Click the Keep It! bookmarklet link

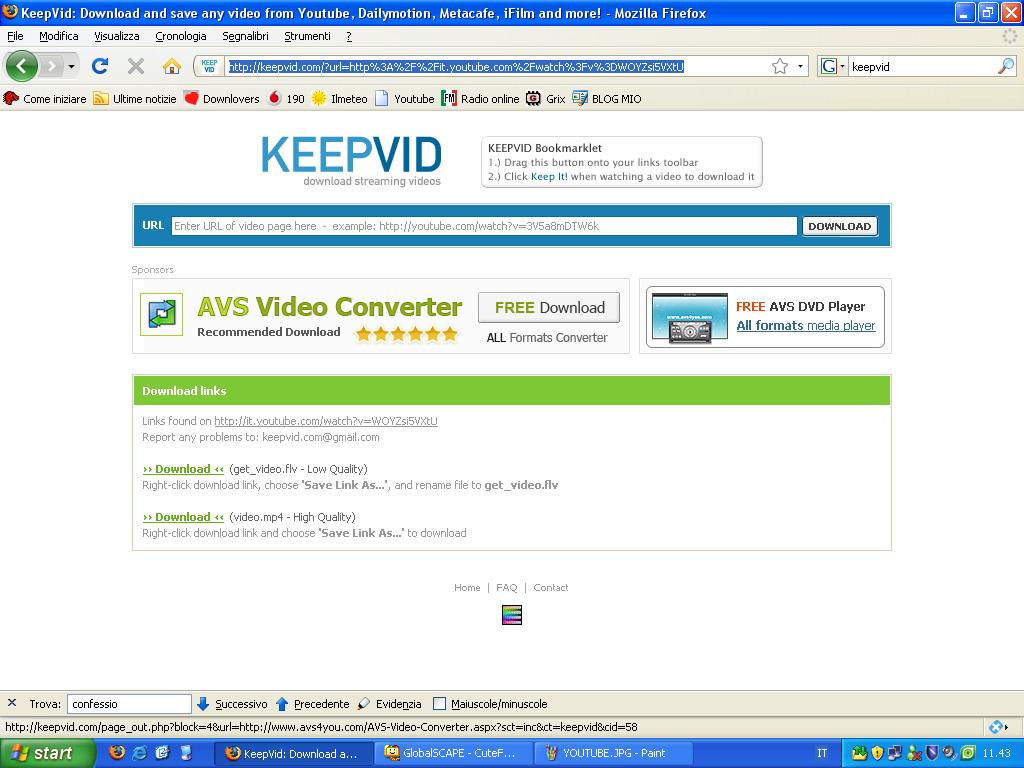(549, 176)
